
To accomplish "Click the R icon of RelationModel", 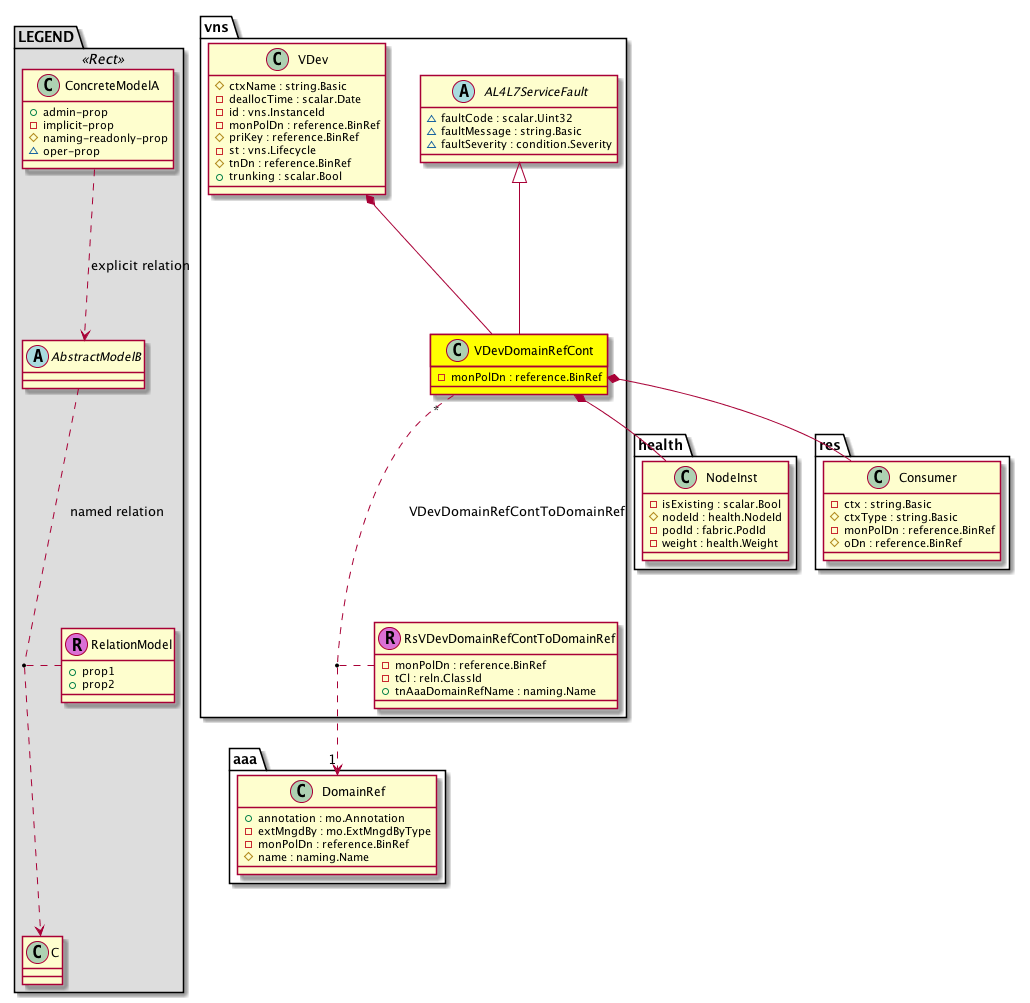I will click(75, 646).
